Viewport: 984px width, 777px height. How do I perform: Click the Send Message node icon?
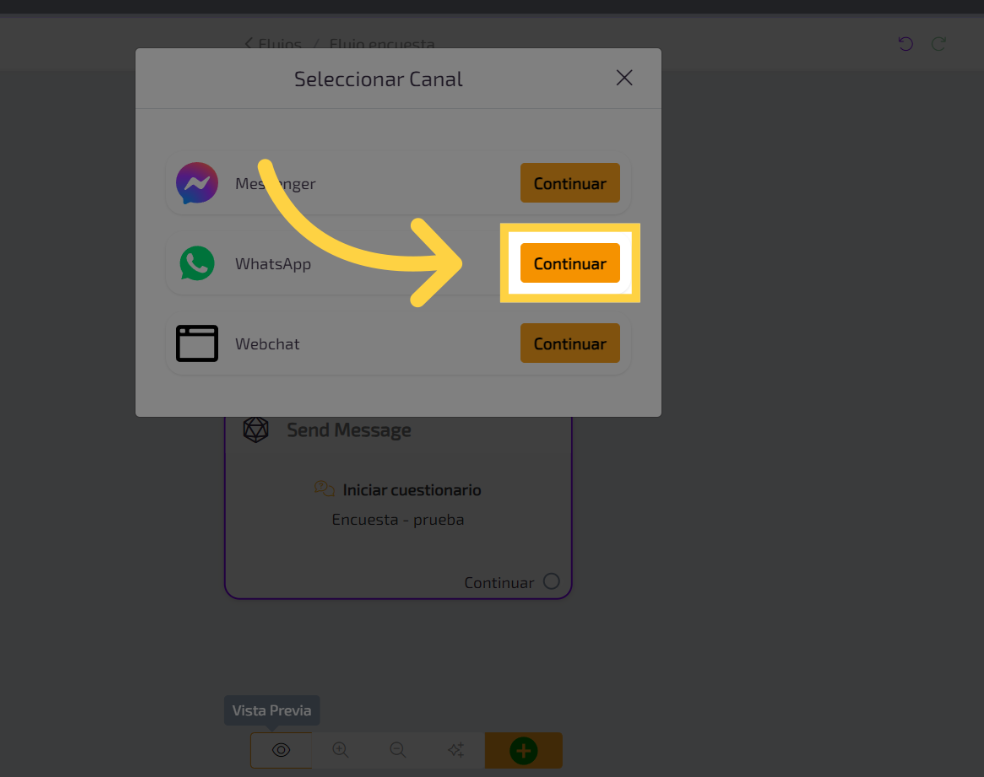tap(256, 430)
